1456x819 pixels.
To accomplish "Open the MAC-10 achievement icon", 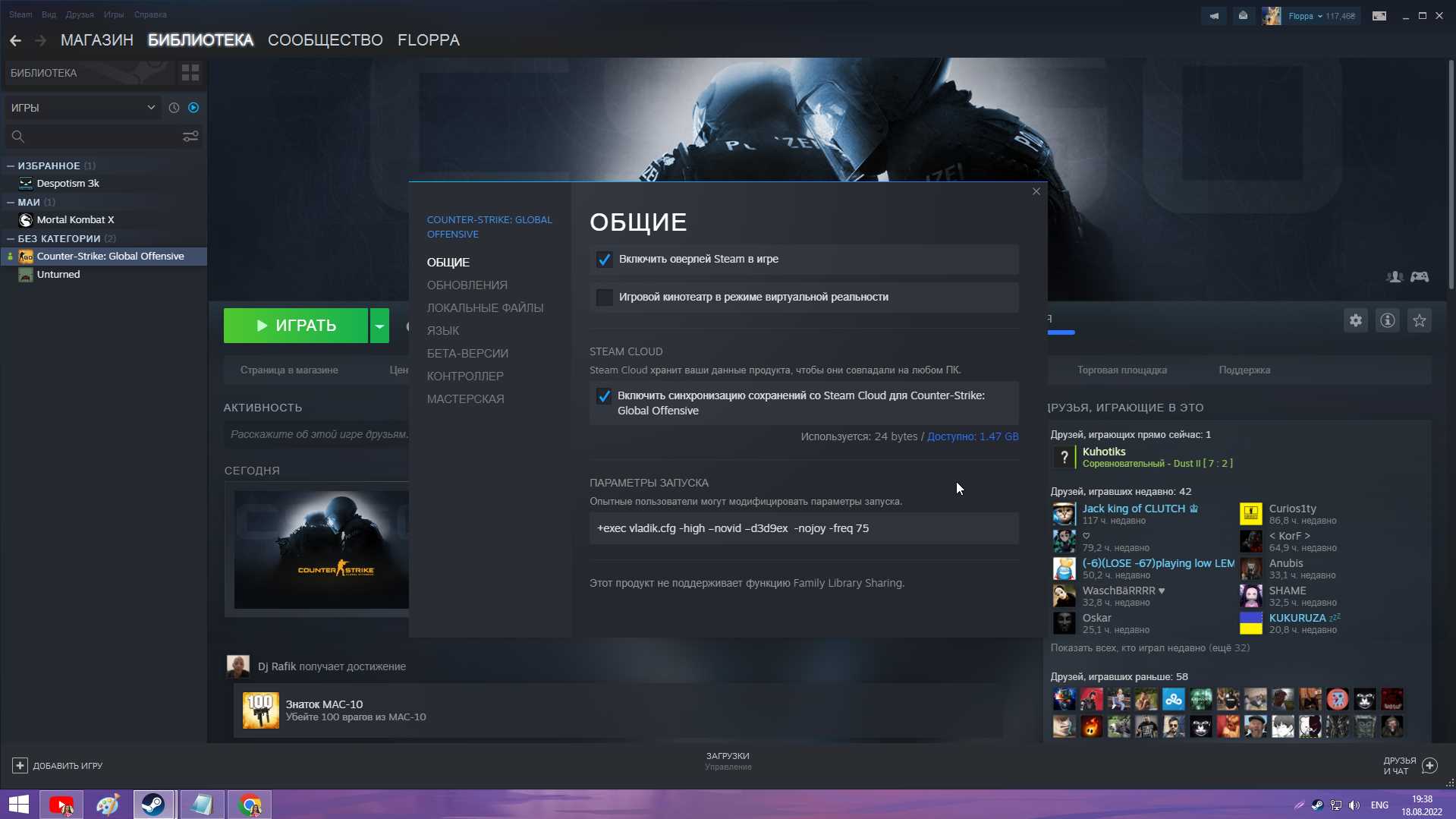I will tap(260, 710).
